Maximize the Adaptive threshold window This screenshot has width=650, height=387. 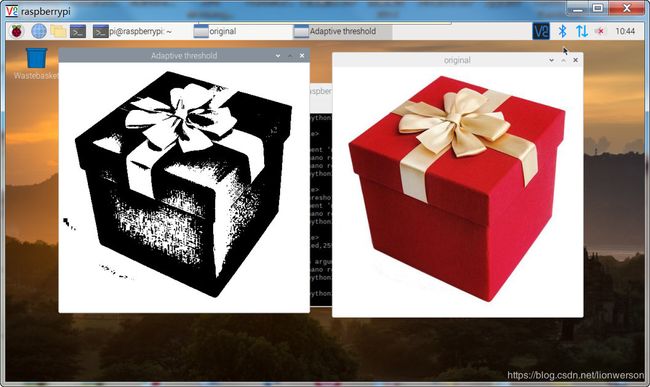click(x=290, y=56)
